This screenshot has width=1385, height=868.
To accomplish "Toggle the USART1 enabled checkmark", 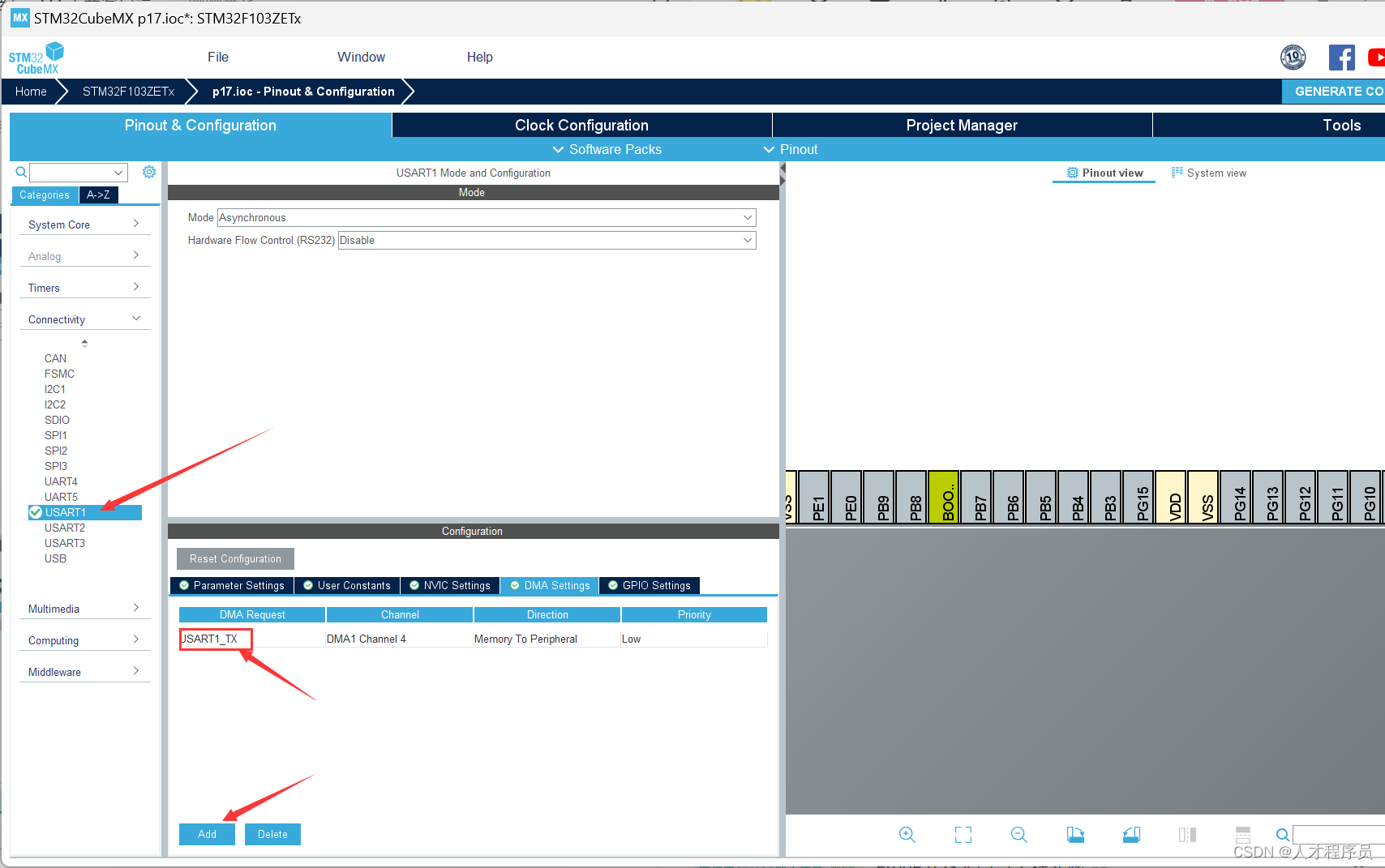I will coord(36,512).
